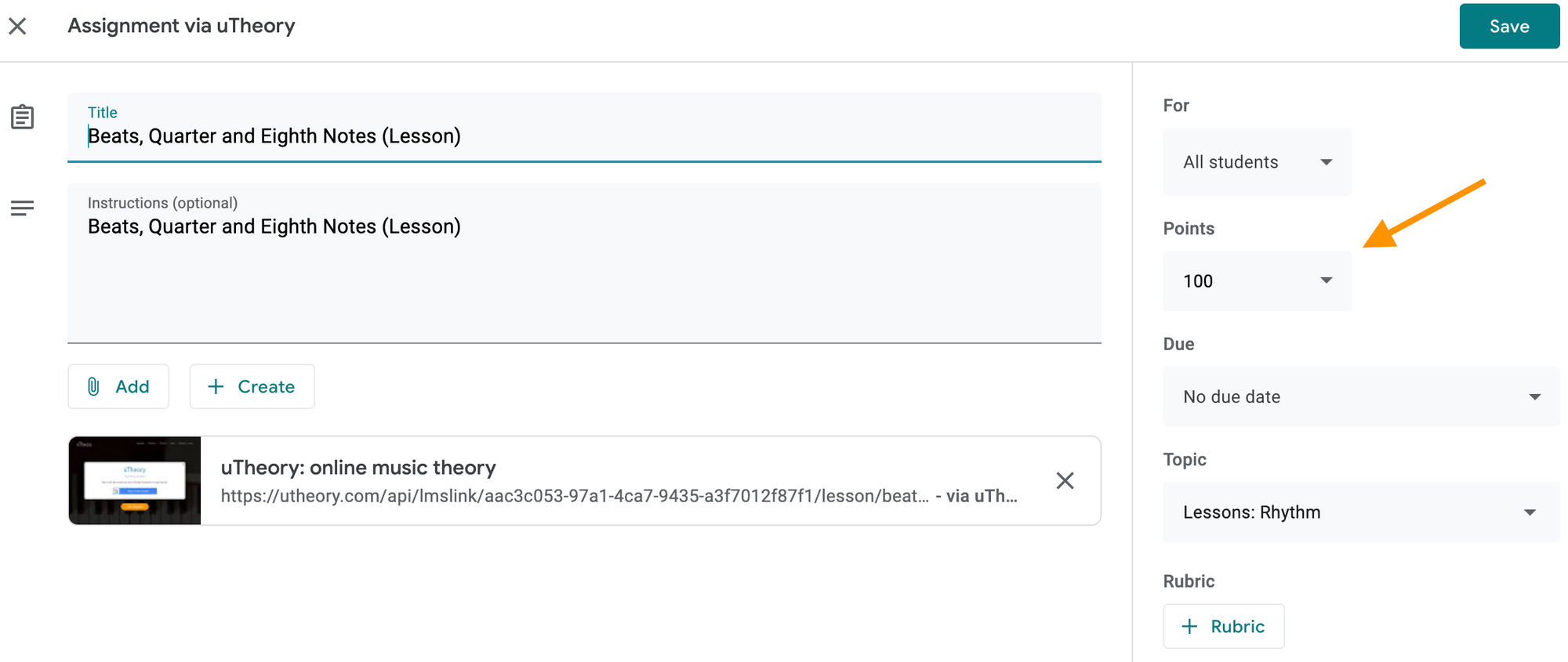Image resolution: width=1568 pixels, height=662 pixels.
Task: Open the uTheory online music theory link
Action: pyautogui.click(x=358, y=468)
